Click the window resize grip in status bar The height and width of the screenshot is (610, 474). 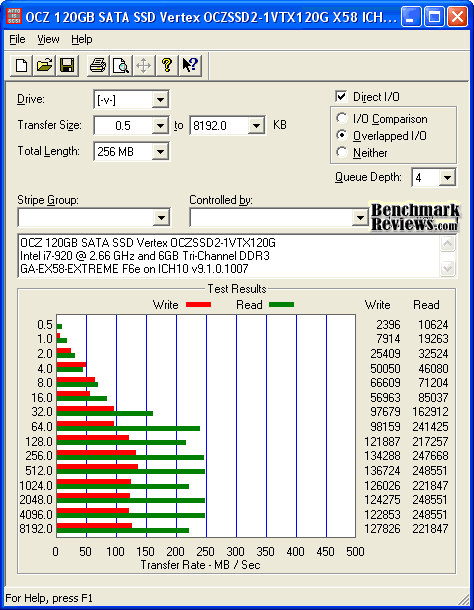462,600
